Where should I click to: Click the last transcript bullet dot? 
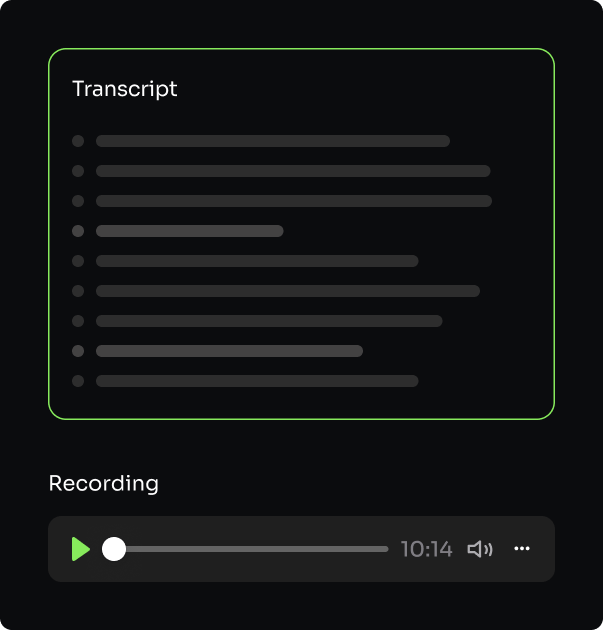point(78,381)
